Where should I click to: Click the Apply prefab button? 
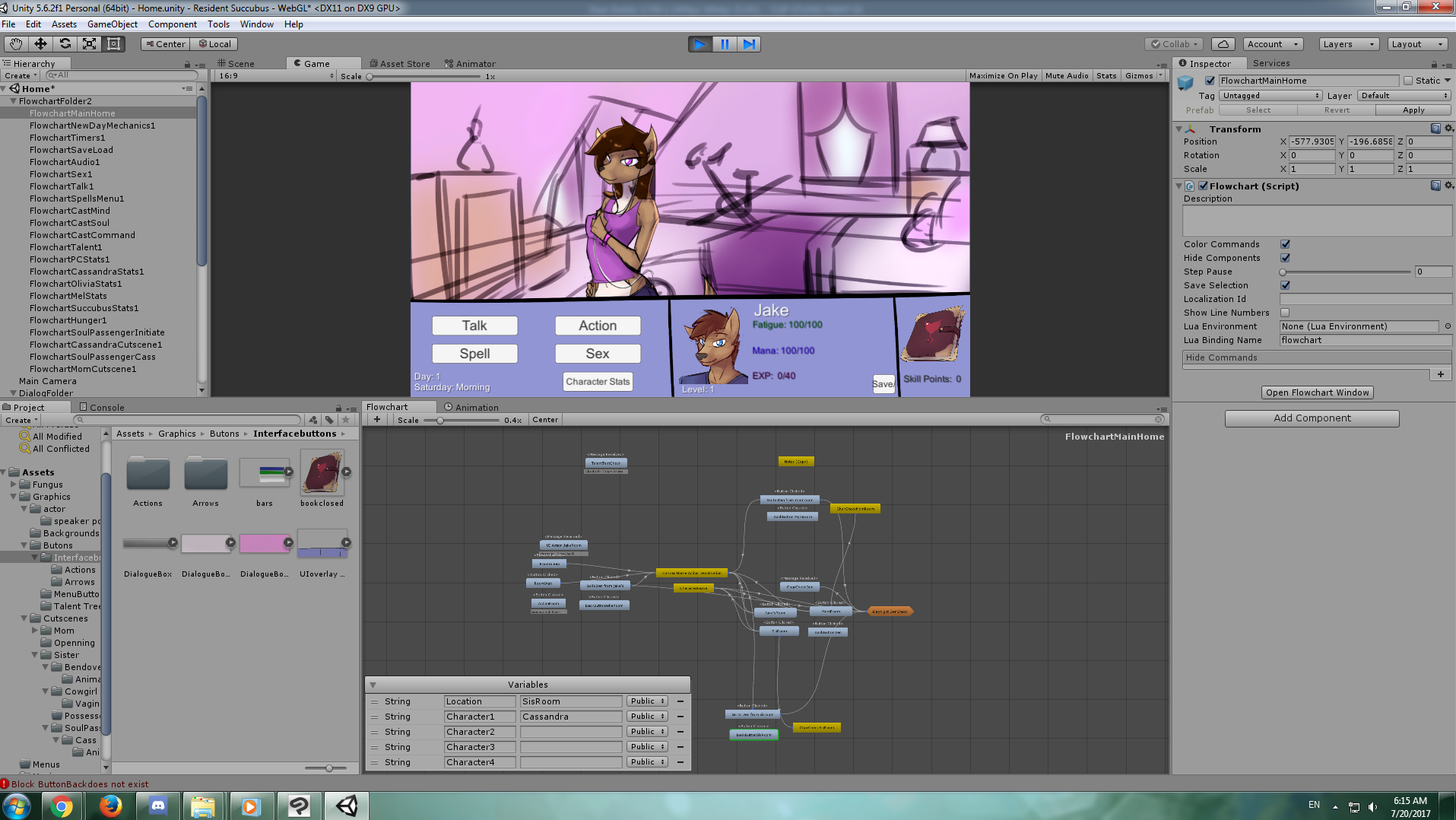click(x=1413, y=110)
